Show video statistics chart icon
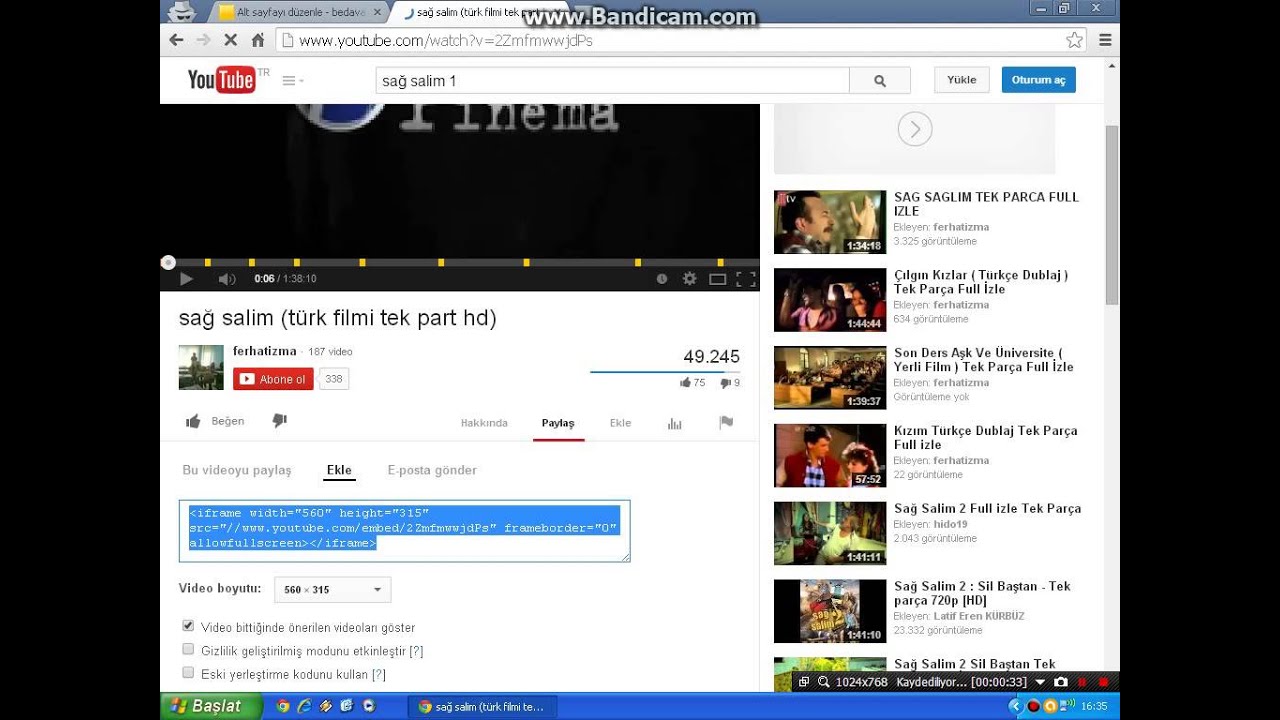The width and height of the screenshot is (1280, 720). point(674,423)
